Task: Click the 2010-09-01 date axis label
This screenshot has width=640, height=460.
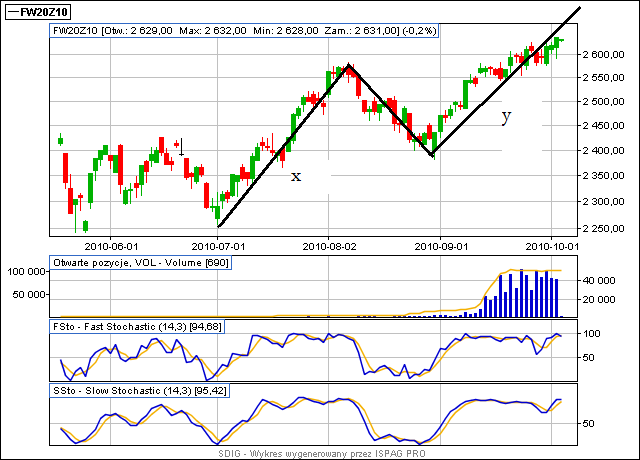Action: tap(440, 243)
